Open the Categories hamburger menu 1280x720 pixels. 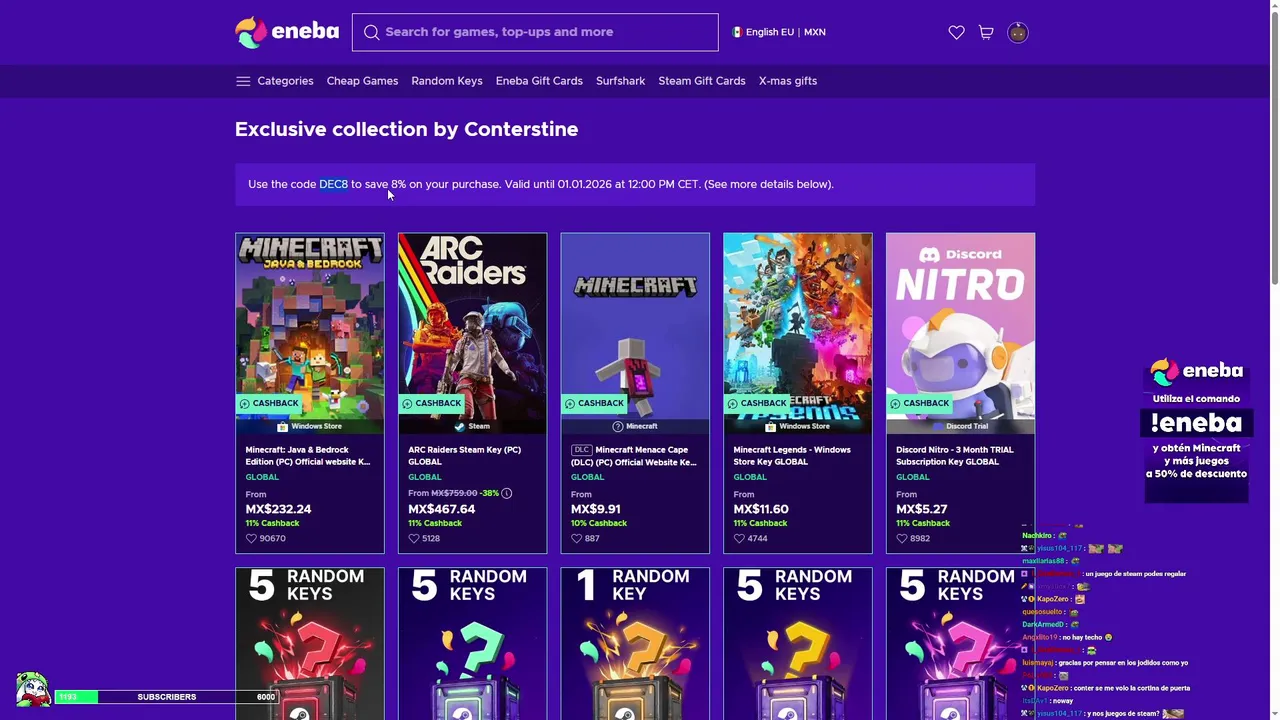[x=243, y=81]
